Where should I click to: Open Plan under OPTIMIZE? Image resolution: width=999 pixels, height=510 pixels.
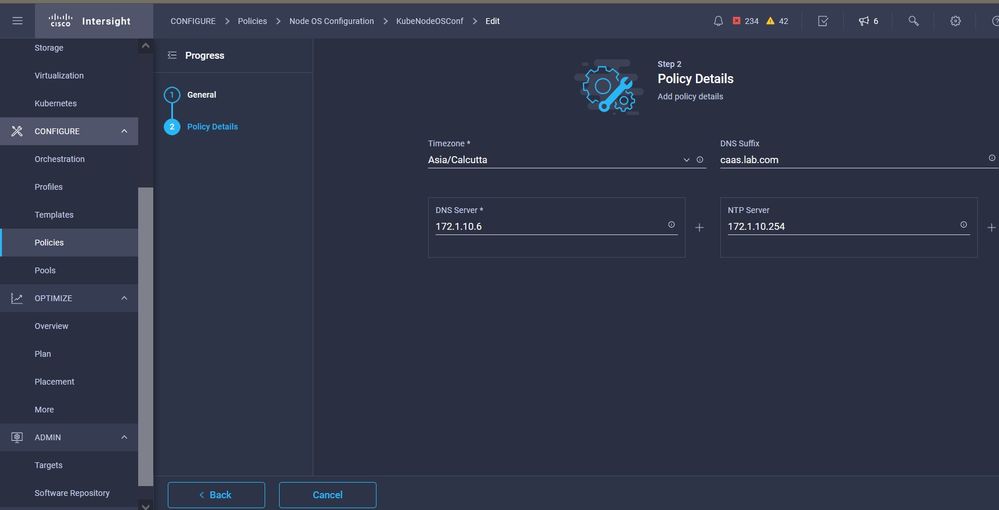pos(43,354)
